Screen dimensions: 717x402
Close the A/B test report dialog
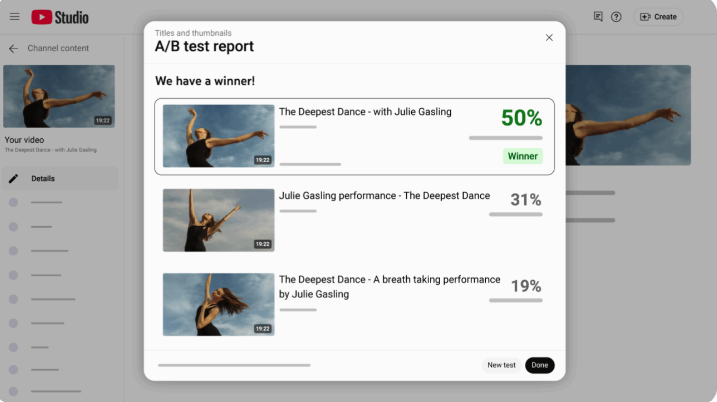click(x=549, y=38)
